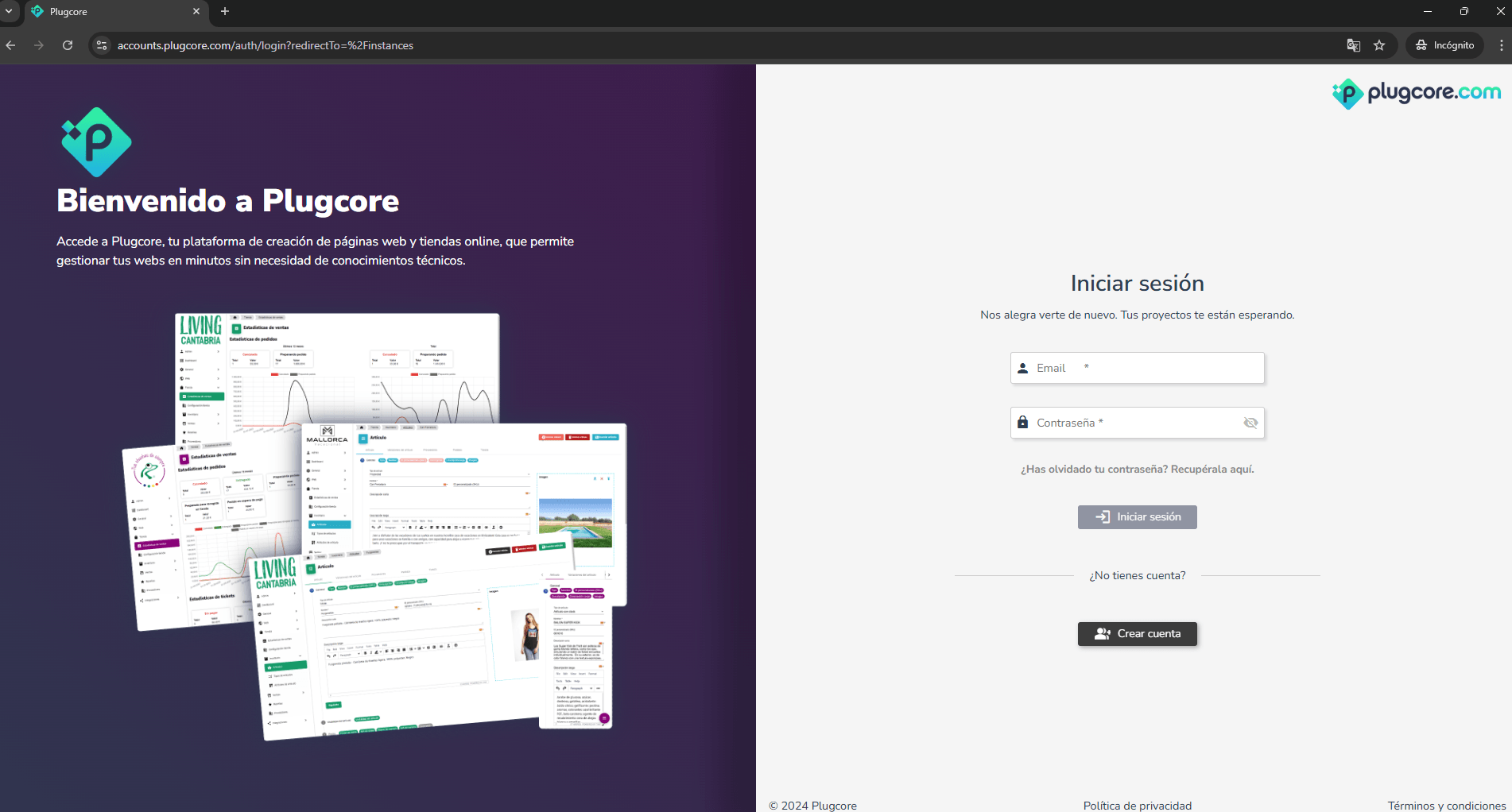Open Política de privacidad link

1137,806
